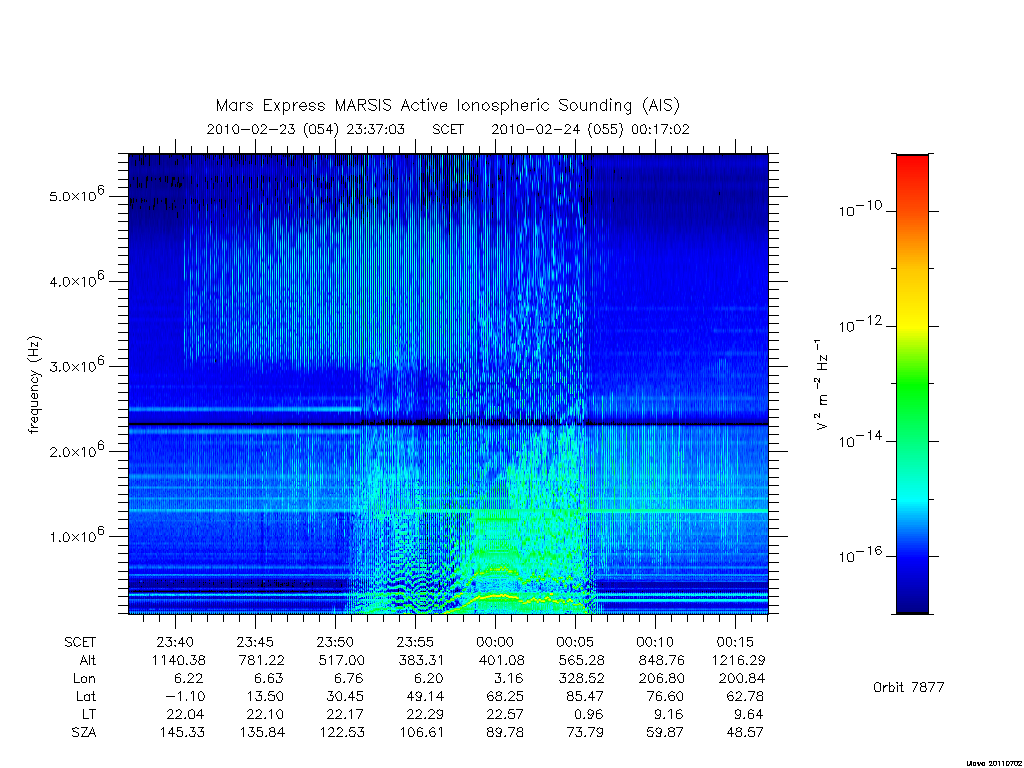The image size is (1024, 768).
Task: Click the time tick label '00:00'
Action: point(495,642)
